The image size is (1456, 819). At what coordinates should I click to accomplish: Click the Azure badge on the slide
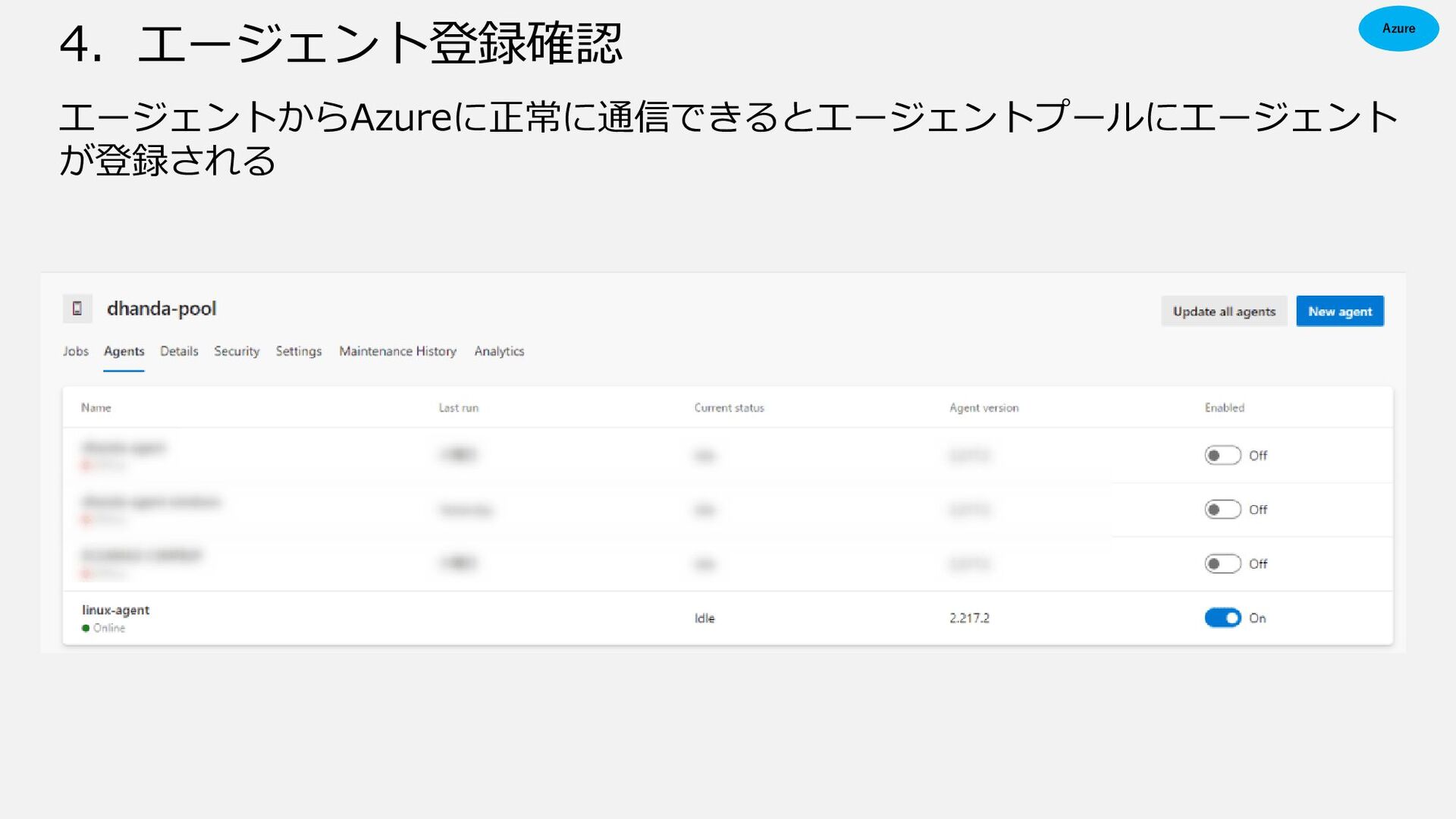(1398, 29)
